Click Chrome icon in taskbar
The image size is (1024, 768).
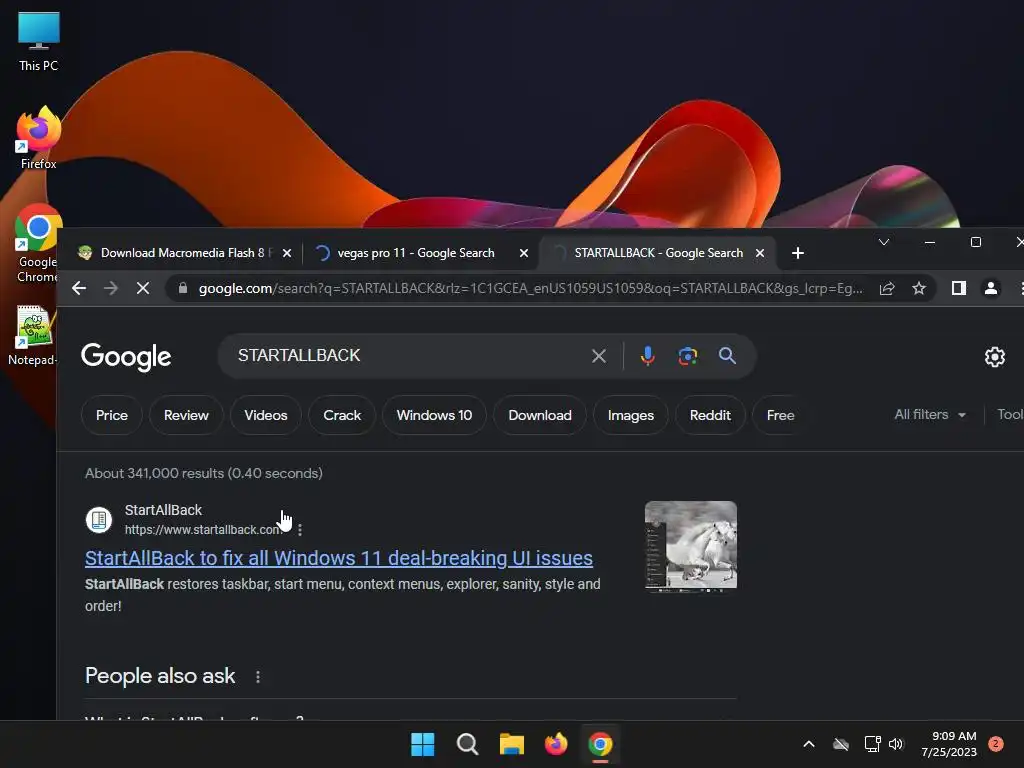600,744
